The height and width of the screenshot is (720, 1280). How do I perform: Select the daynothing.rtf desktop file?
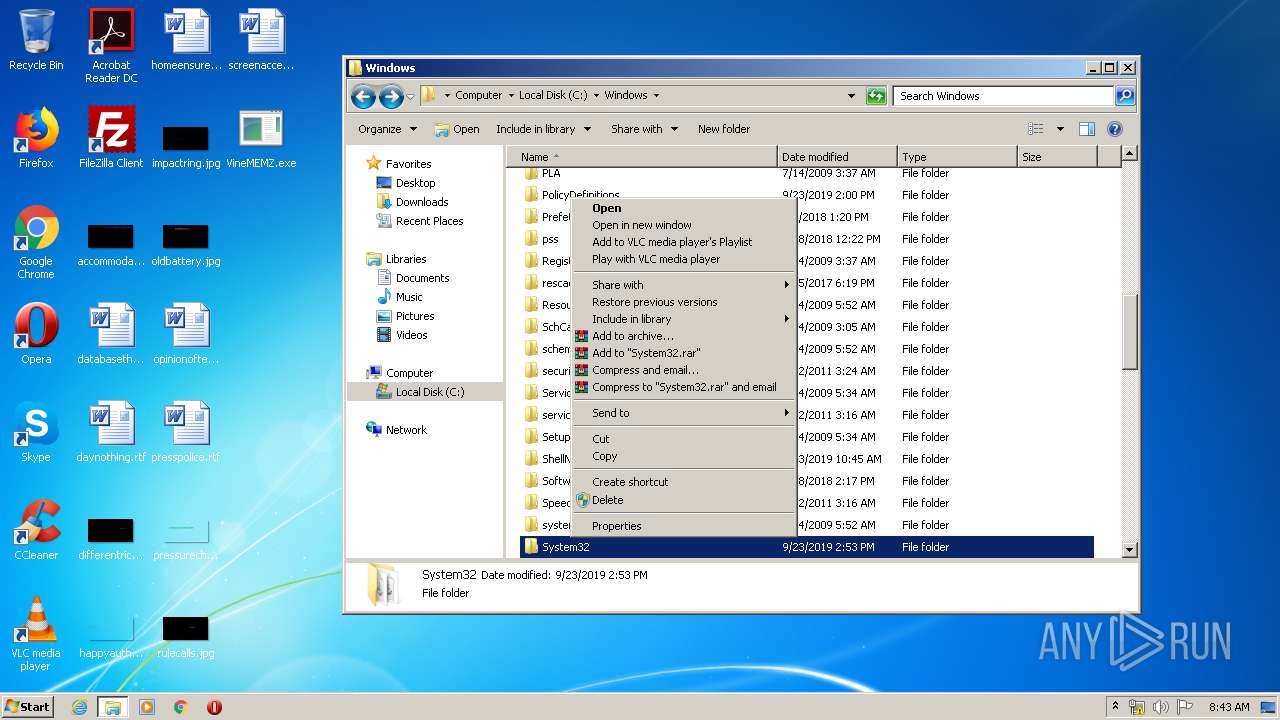111,432
